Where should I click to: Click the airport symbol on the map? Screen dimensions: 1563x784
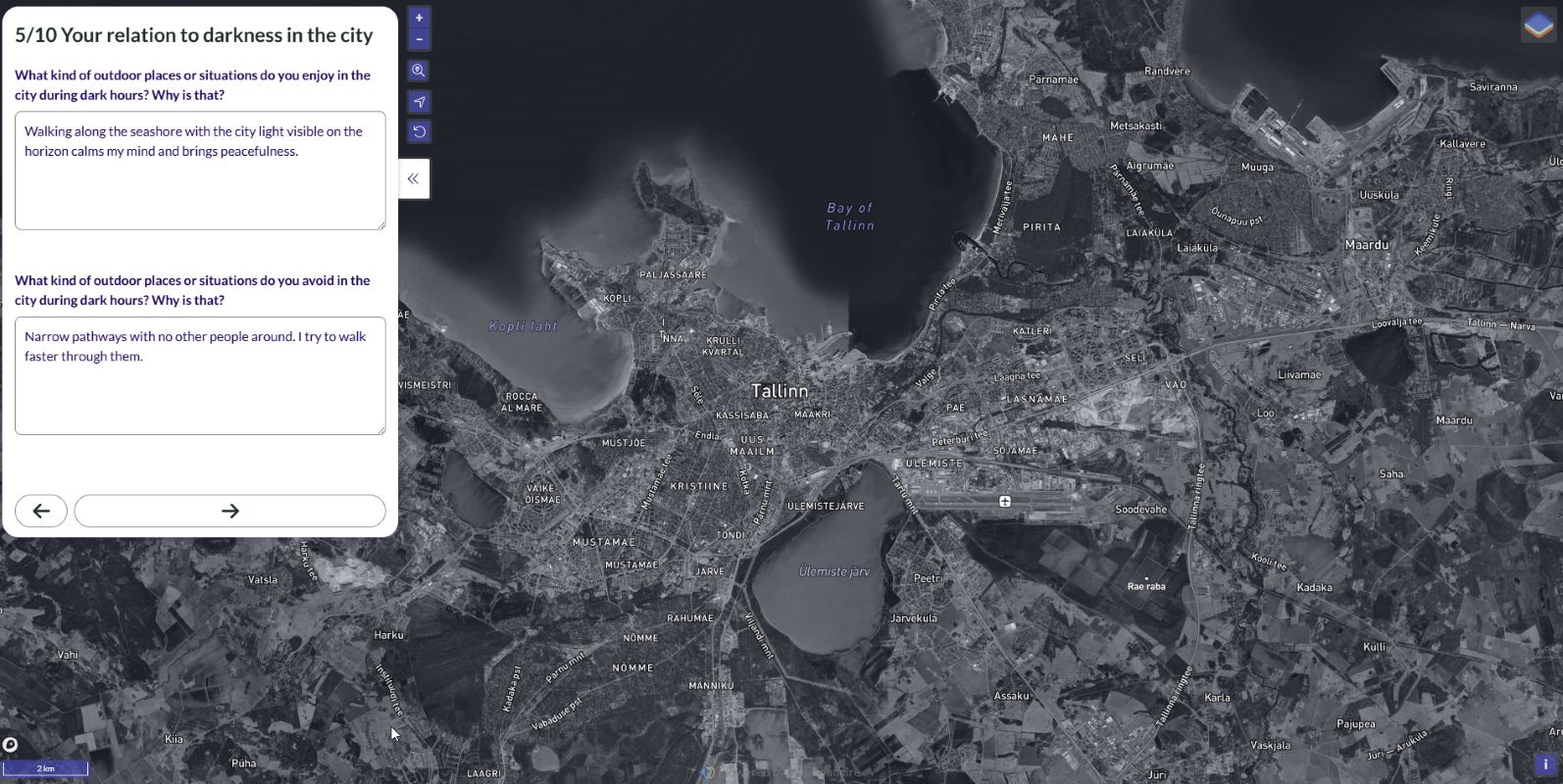coord(1004,501)
